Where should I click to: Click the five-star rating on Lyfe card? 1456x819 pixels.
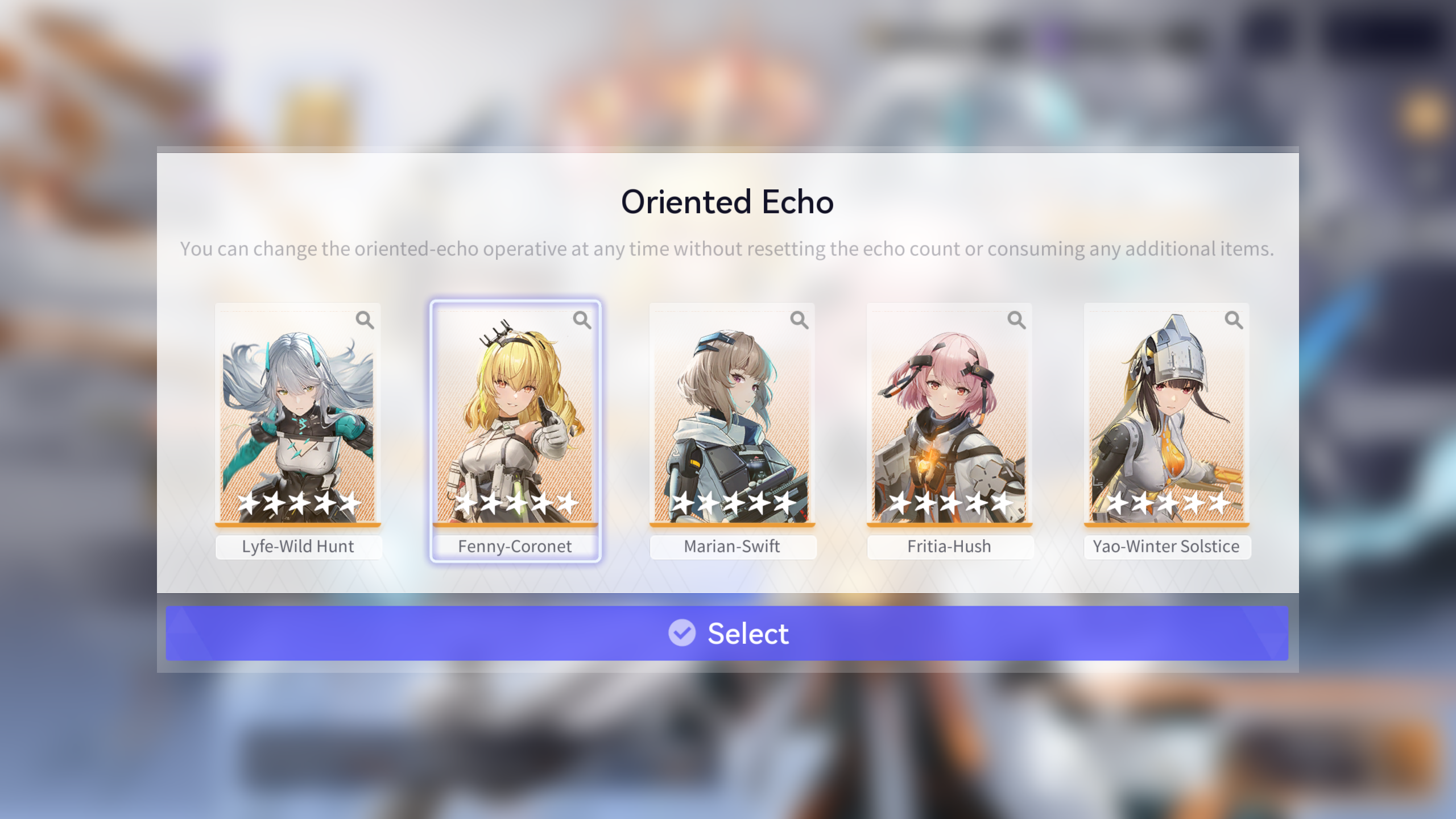coord(299,503)
